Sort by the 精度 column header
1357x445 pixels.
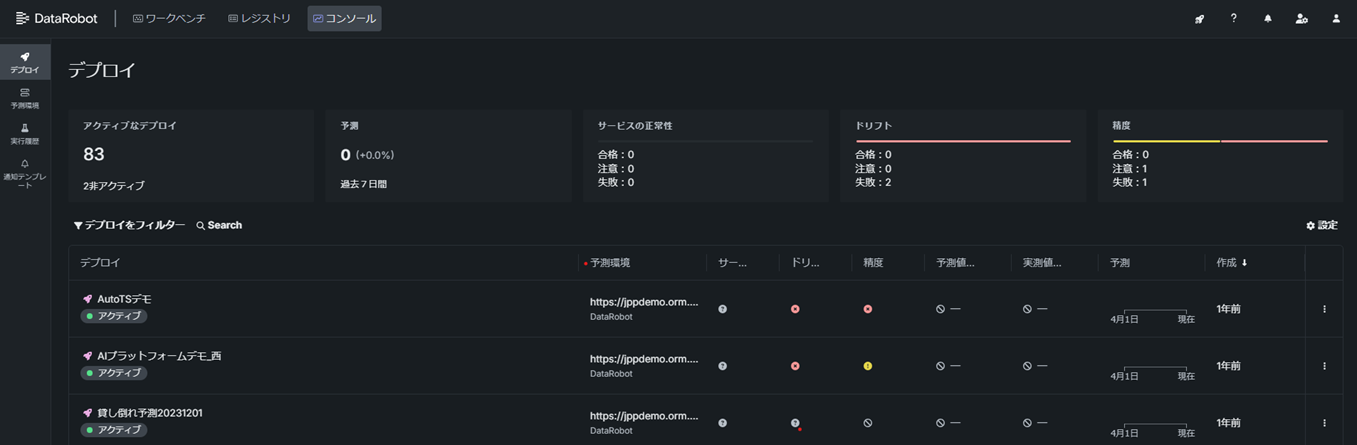point(873,263)
